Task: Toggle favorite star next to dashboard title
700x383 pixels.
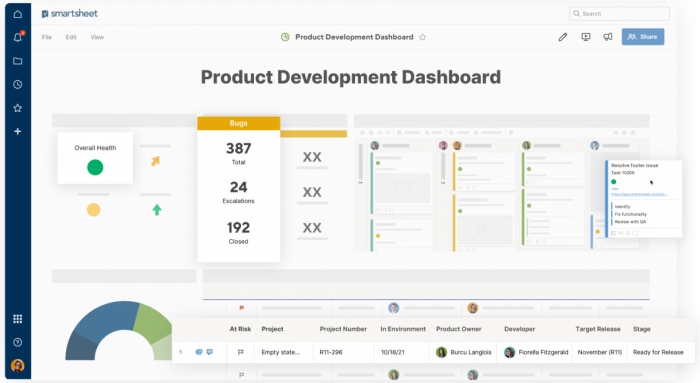Action: (x=422, y=37)
